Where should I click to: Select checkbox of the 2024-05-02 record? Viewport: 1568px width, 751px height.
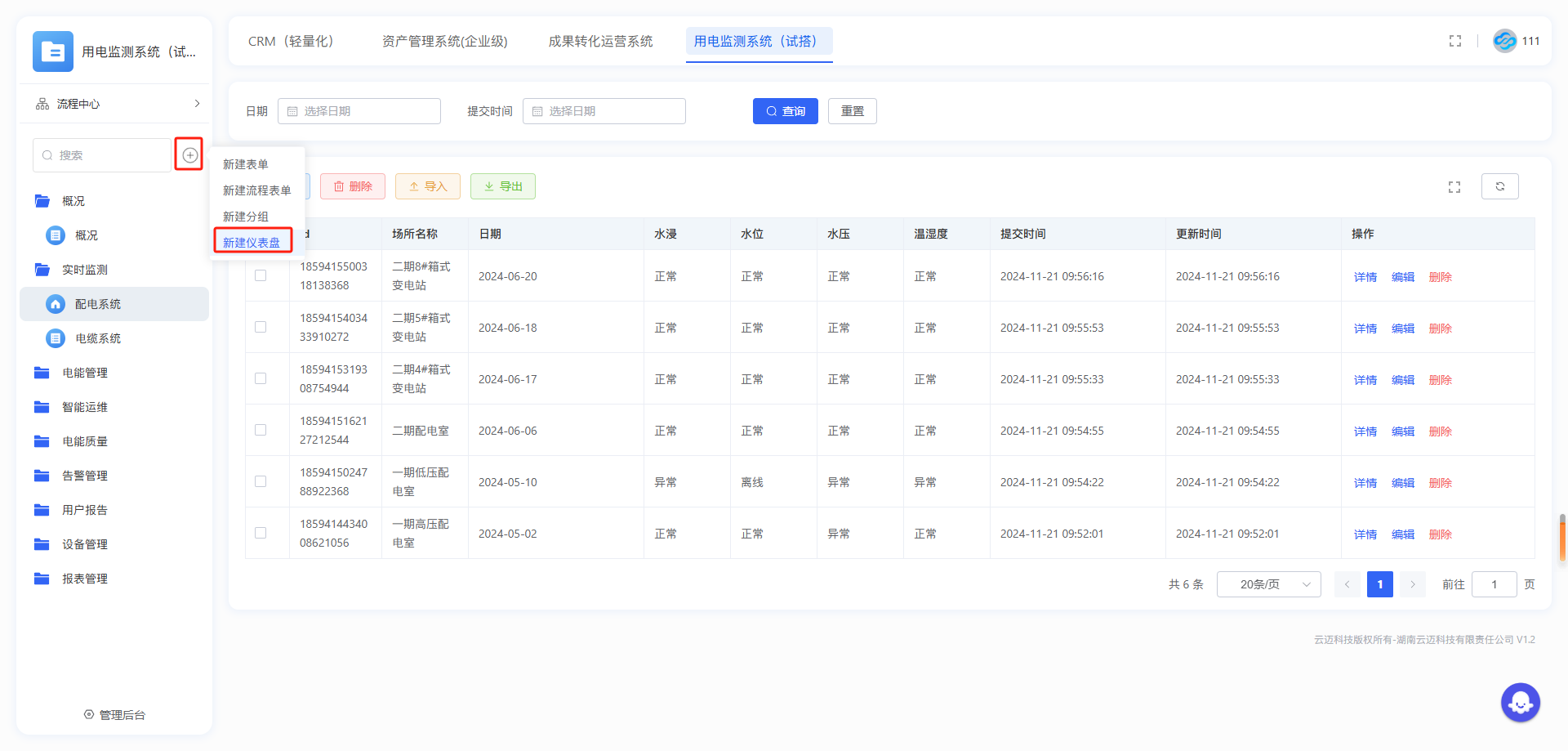[261, 534]
